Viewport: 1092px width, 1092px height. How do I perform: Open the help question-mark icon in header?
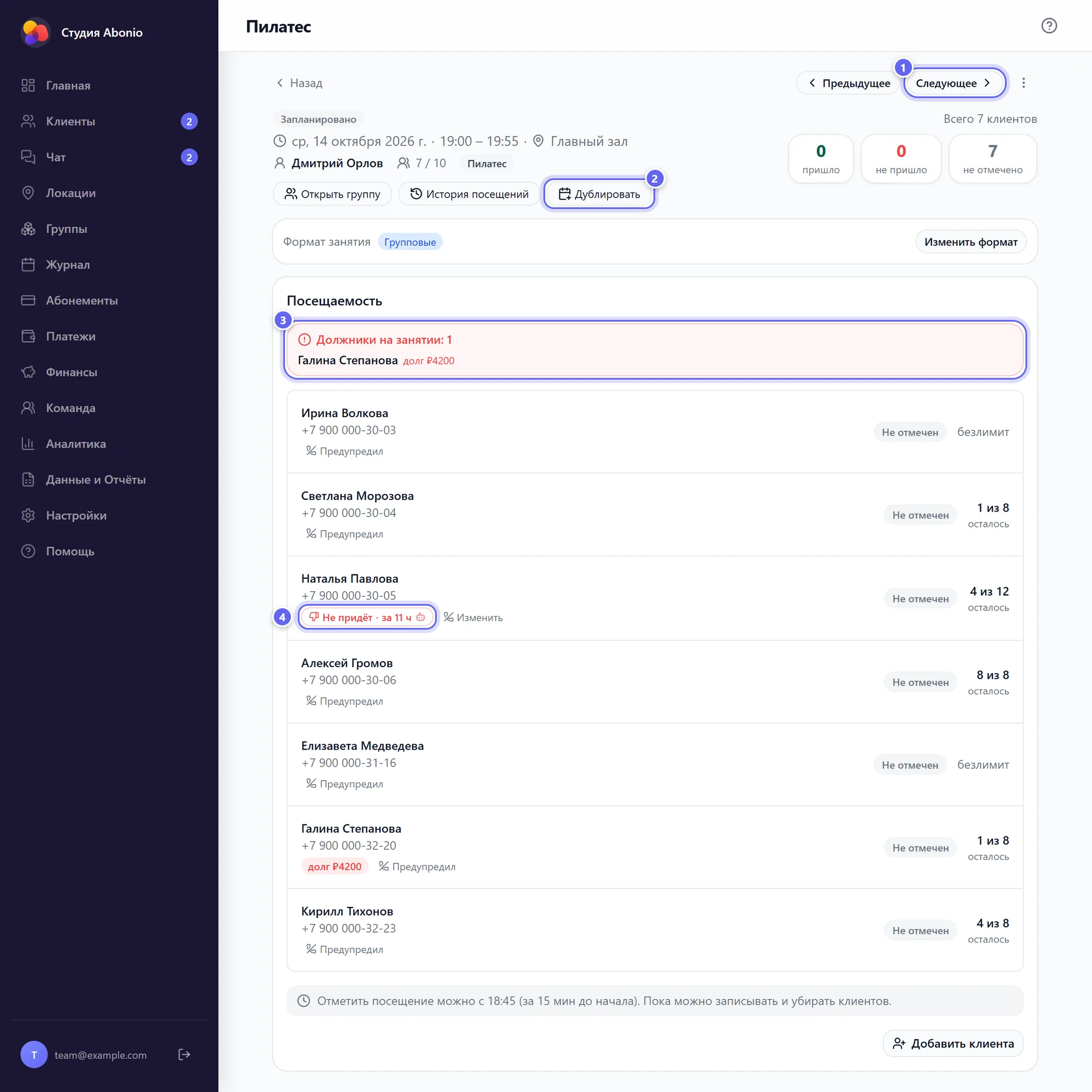click(1049, 26)
